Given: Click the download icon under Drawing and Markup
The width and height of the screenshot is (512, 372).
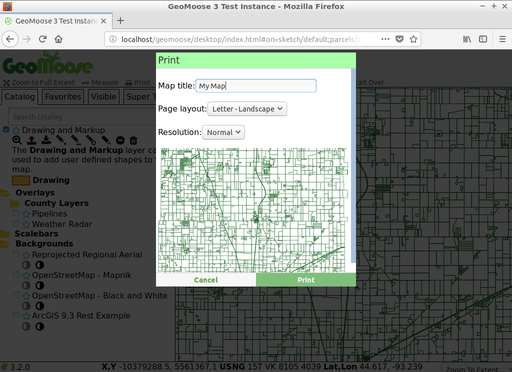Looking at the screenshot, I should (x=46, y=140).
